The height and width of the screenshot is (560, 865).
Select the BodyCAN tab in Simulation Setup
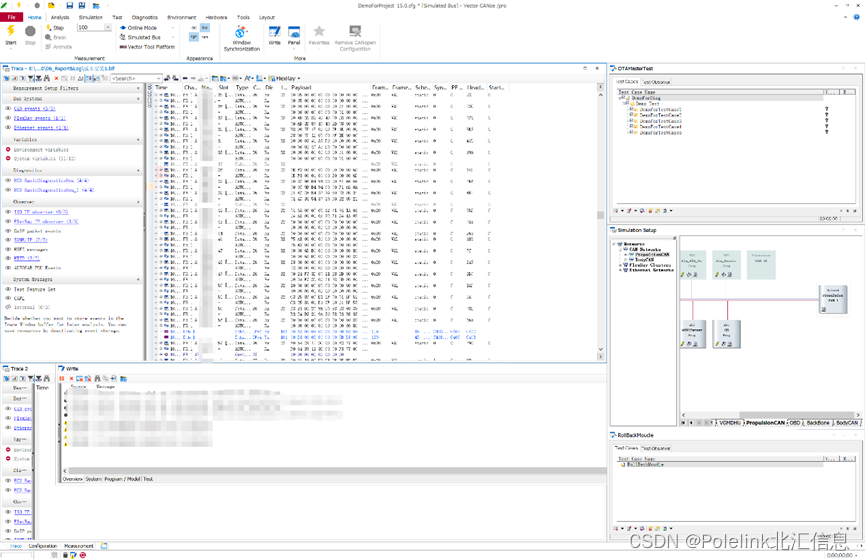[847, 423]
